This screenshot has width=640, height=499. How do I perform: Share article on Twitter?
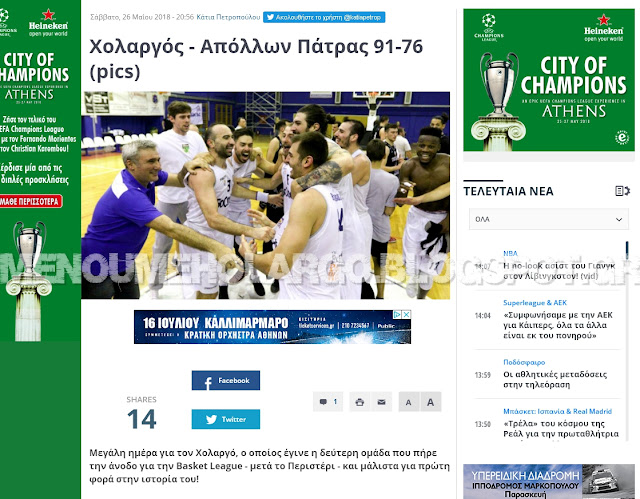226,419
